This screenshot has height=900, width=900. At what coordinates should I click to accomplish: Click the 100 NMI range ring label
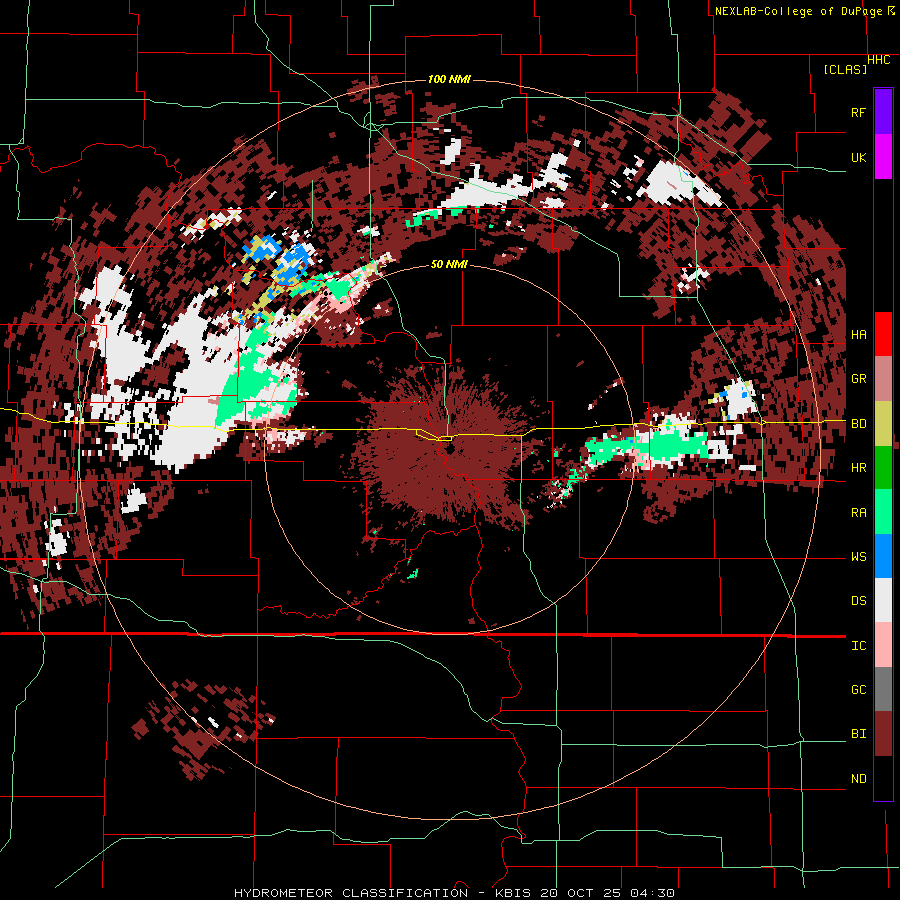coord(449,79)
